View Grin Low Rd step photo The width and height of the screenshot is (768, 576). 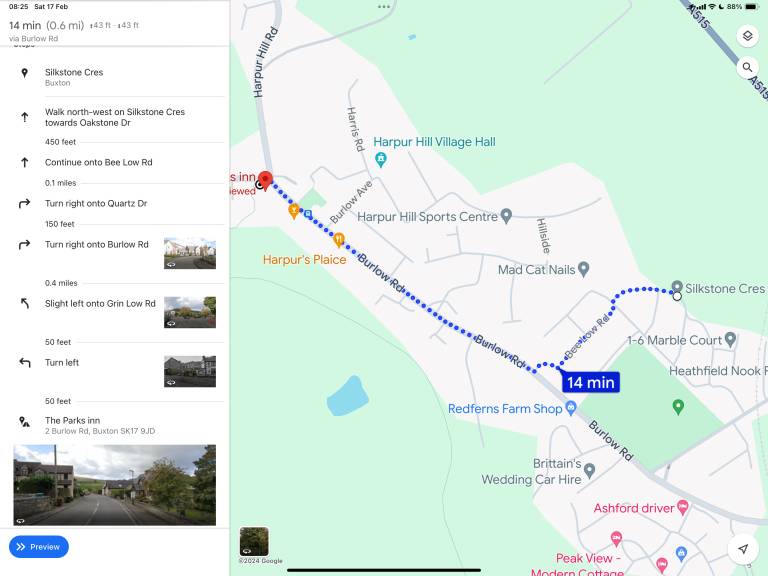tap(189, 312)
